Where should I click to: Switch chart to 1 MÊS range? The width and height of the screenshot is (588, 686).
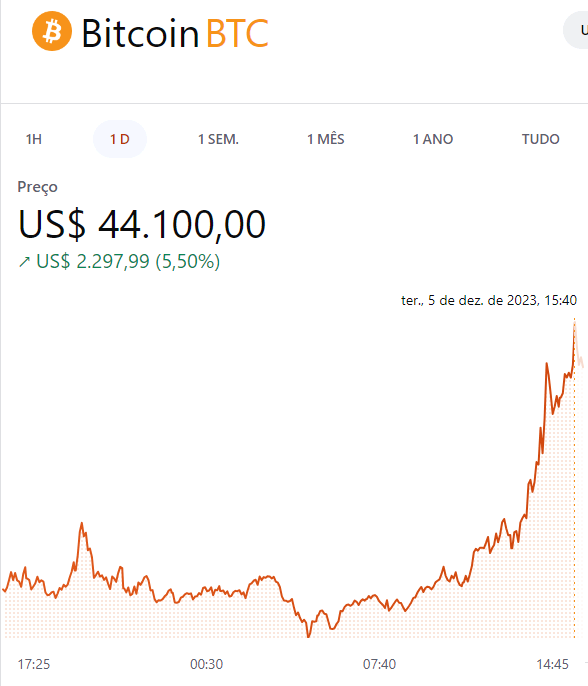pos(326,139)
